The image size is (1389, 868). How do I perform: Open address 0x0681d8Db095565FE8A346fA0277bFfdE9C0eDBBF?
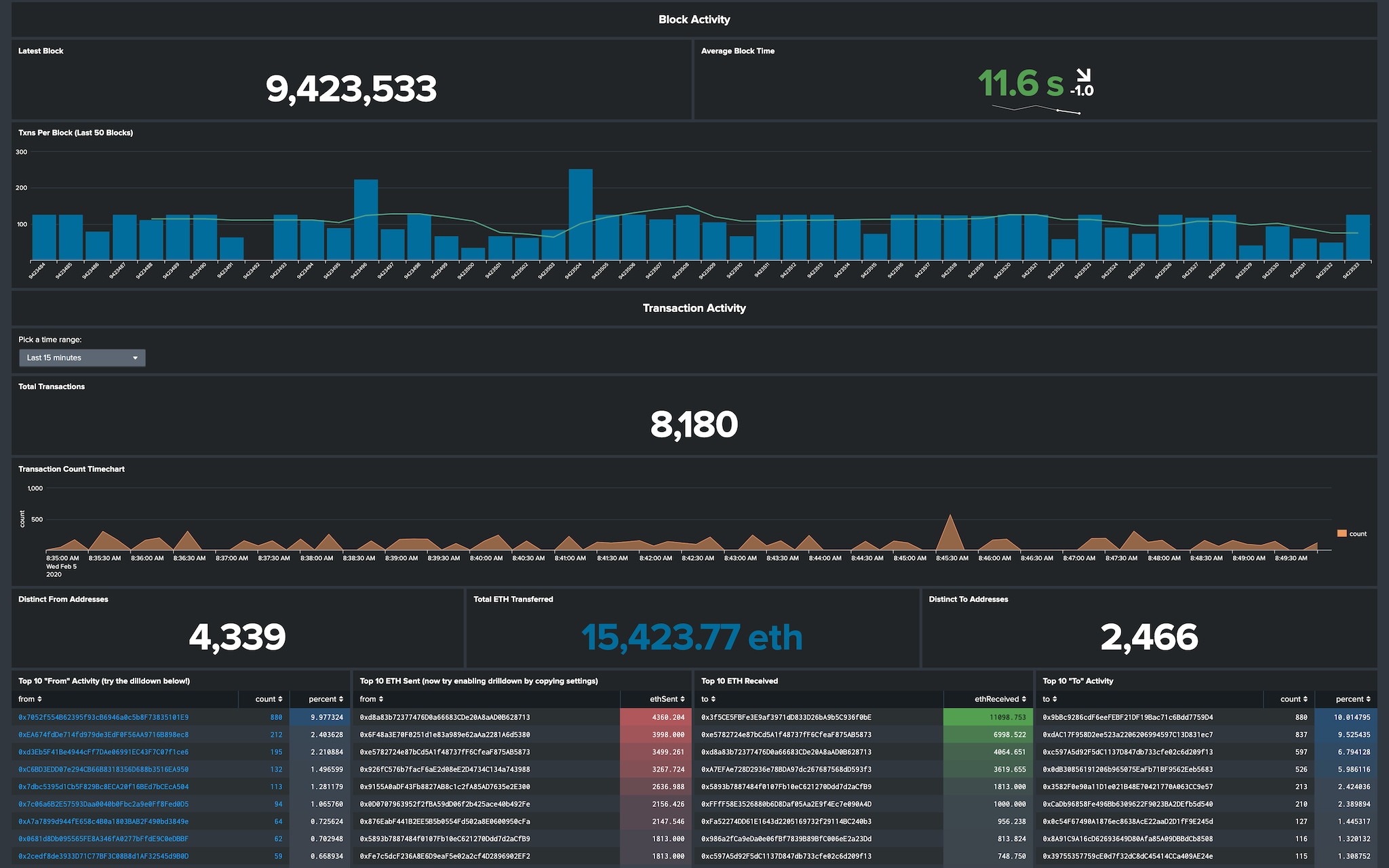point(104,839)
